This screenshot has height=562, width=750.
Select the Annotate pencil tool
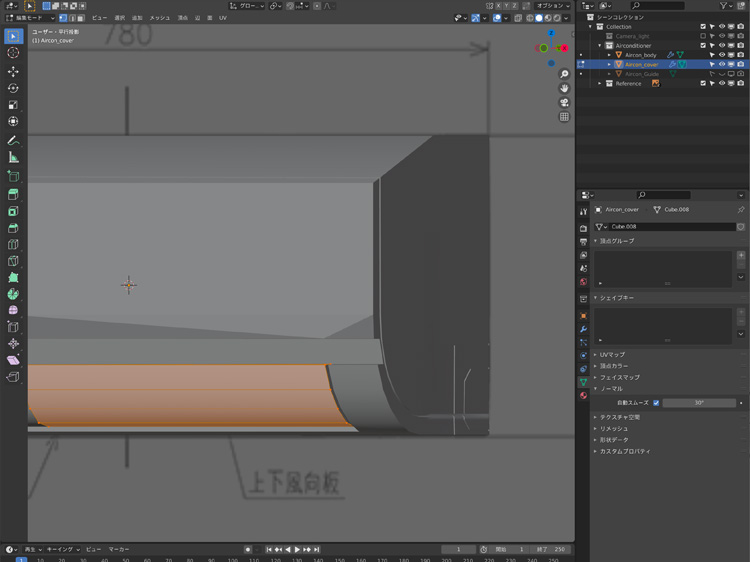13,140
